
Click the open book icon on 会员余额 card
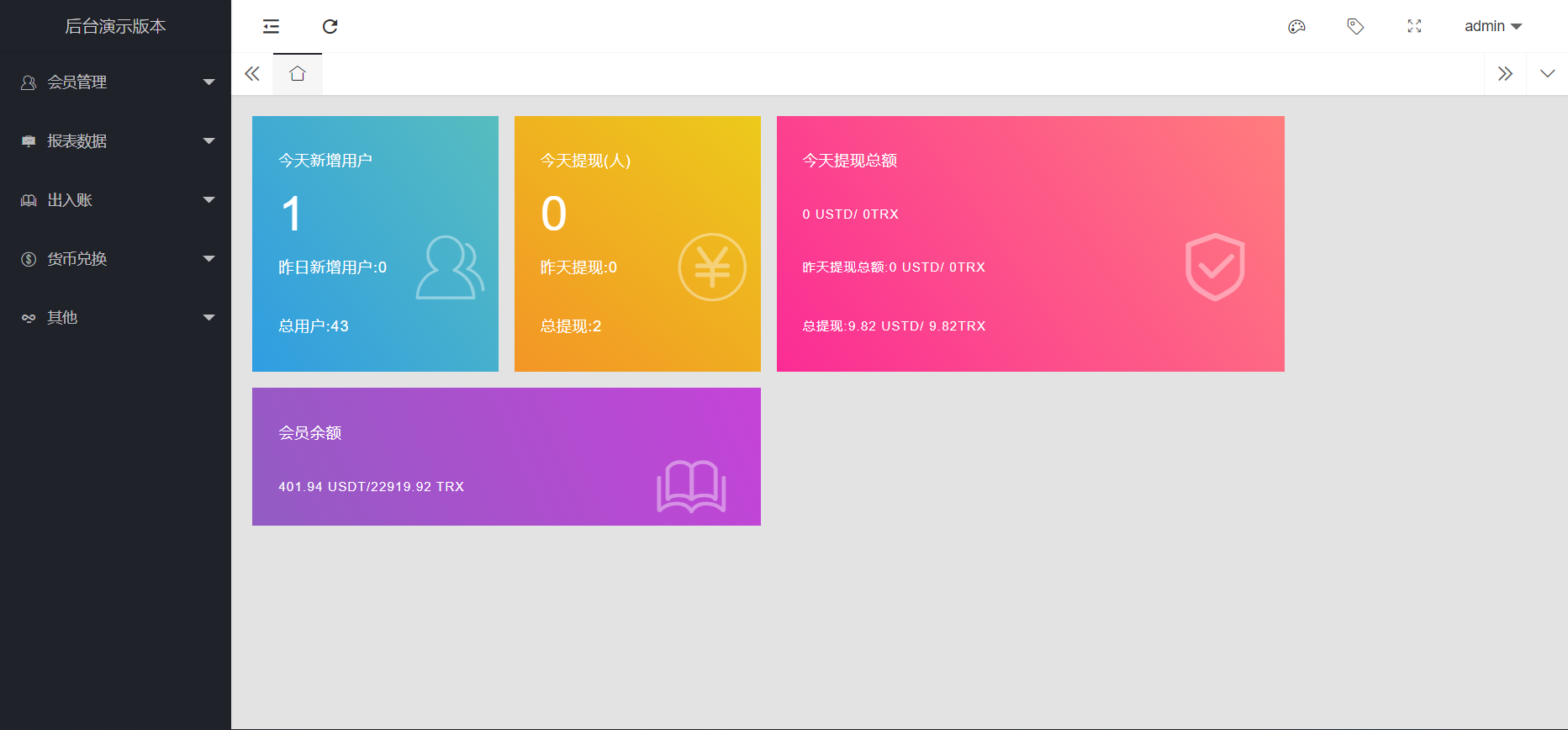691,486
